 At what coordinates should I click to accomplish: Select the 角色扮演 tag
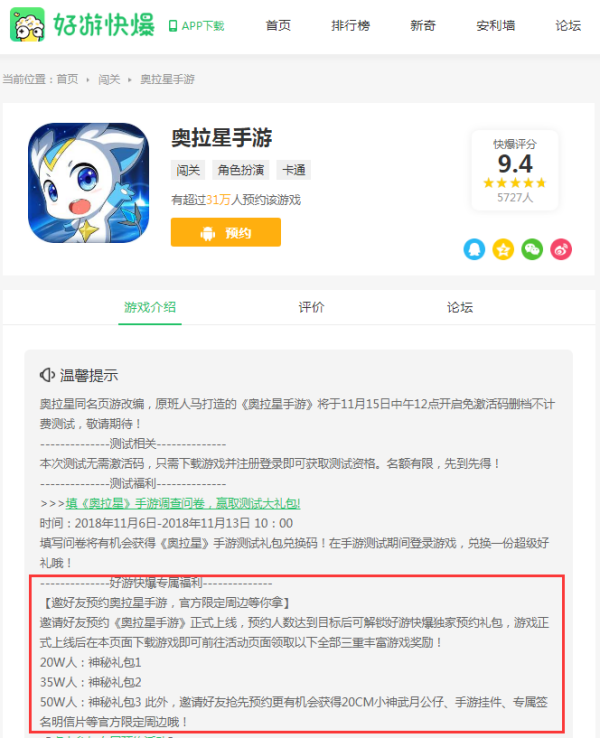[241, 170]
